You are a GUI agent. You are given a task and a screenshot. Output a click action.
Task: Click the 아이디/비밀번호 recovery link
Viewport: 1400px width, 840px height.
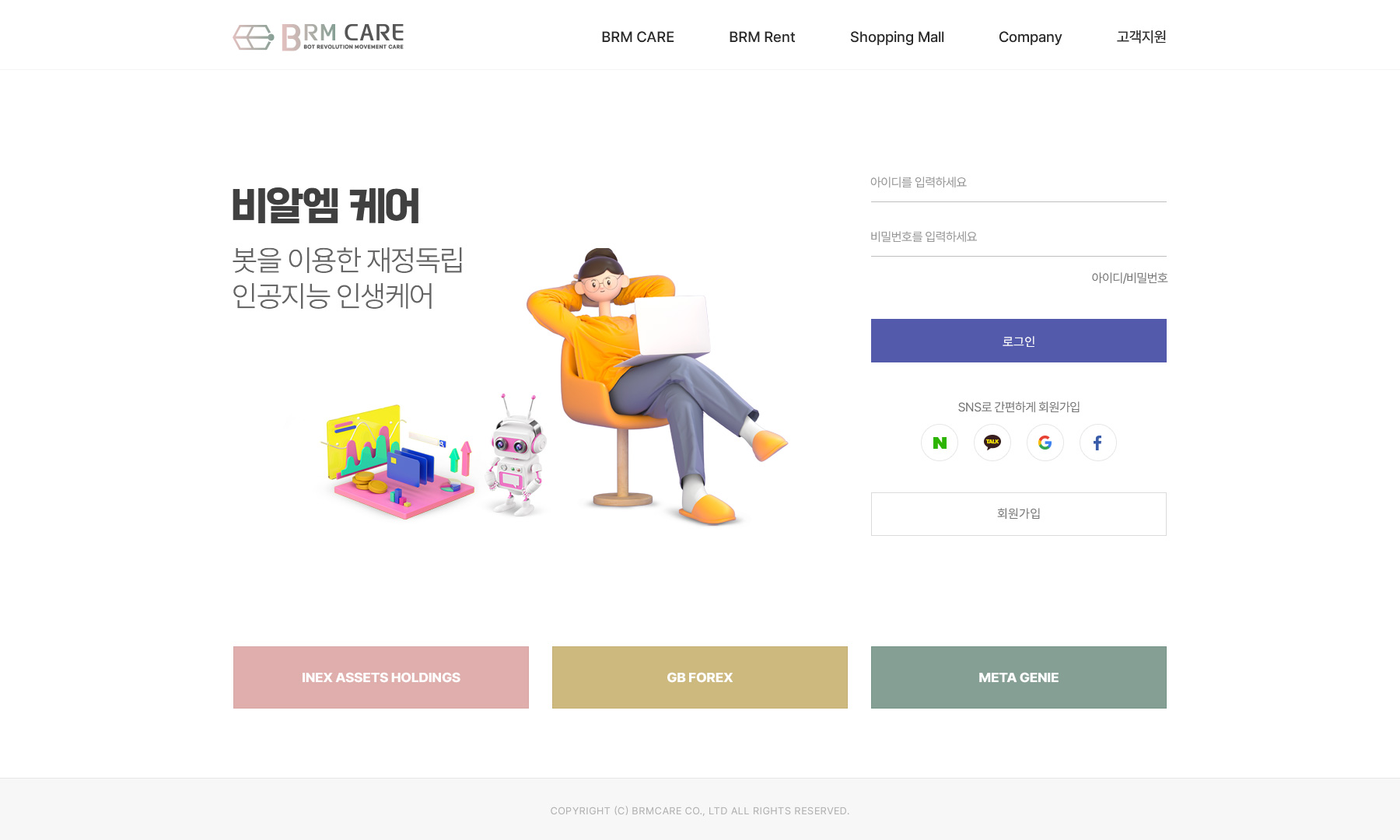[1129, 278]
